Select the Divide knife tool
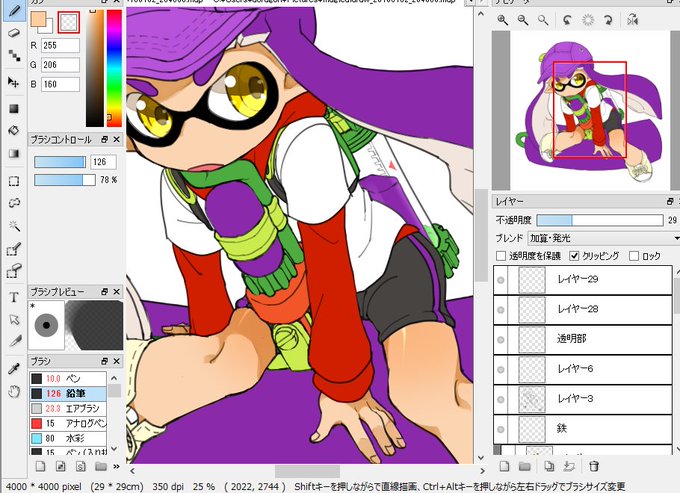680x493 pixels. point(14,342)
